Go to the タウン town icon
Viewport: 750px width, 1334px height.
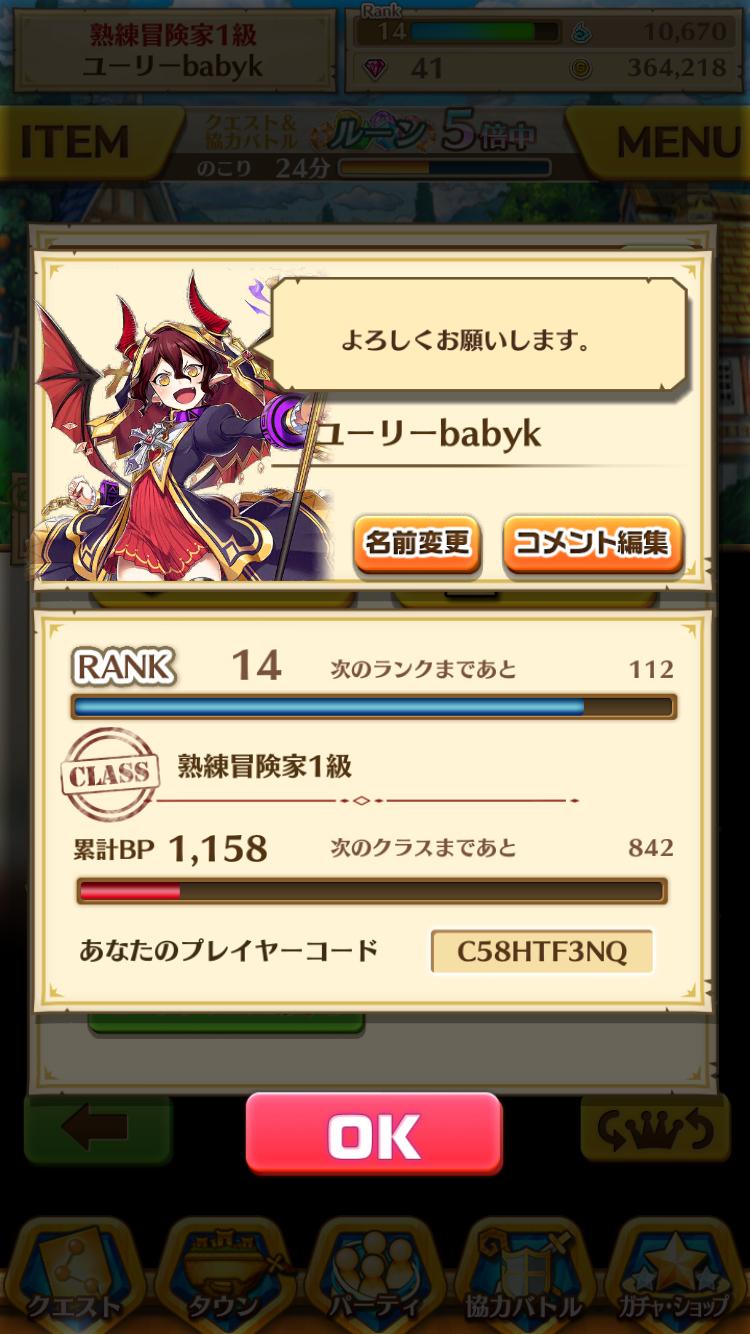pos(223,1275)
